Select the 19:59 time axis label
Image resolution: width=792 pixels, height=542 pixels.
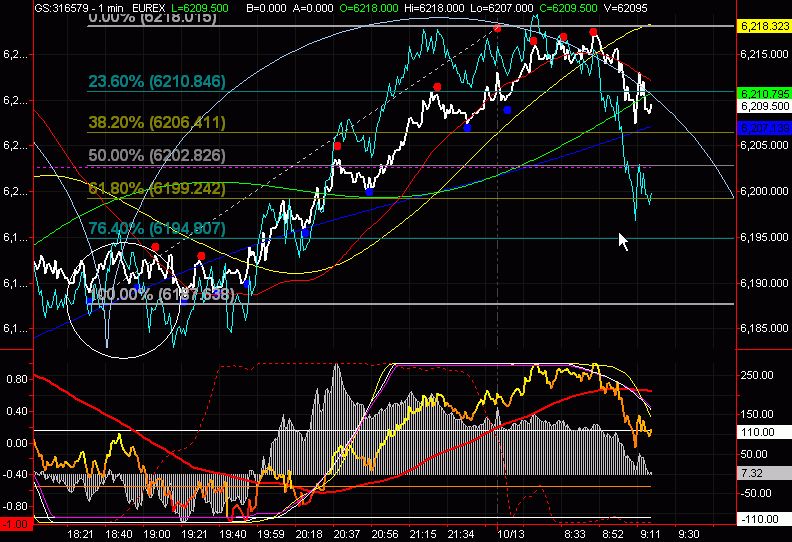coord(271,534)
